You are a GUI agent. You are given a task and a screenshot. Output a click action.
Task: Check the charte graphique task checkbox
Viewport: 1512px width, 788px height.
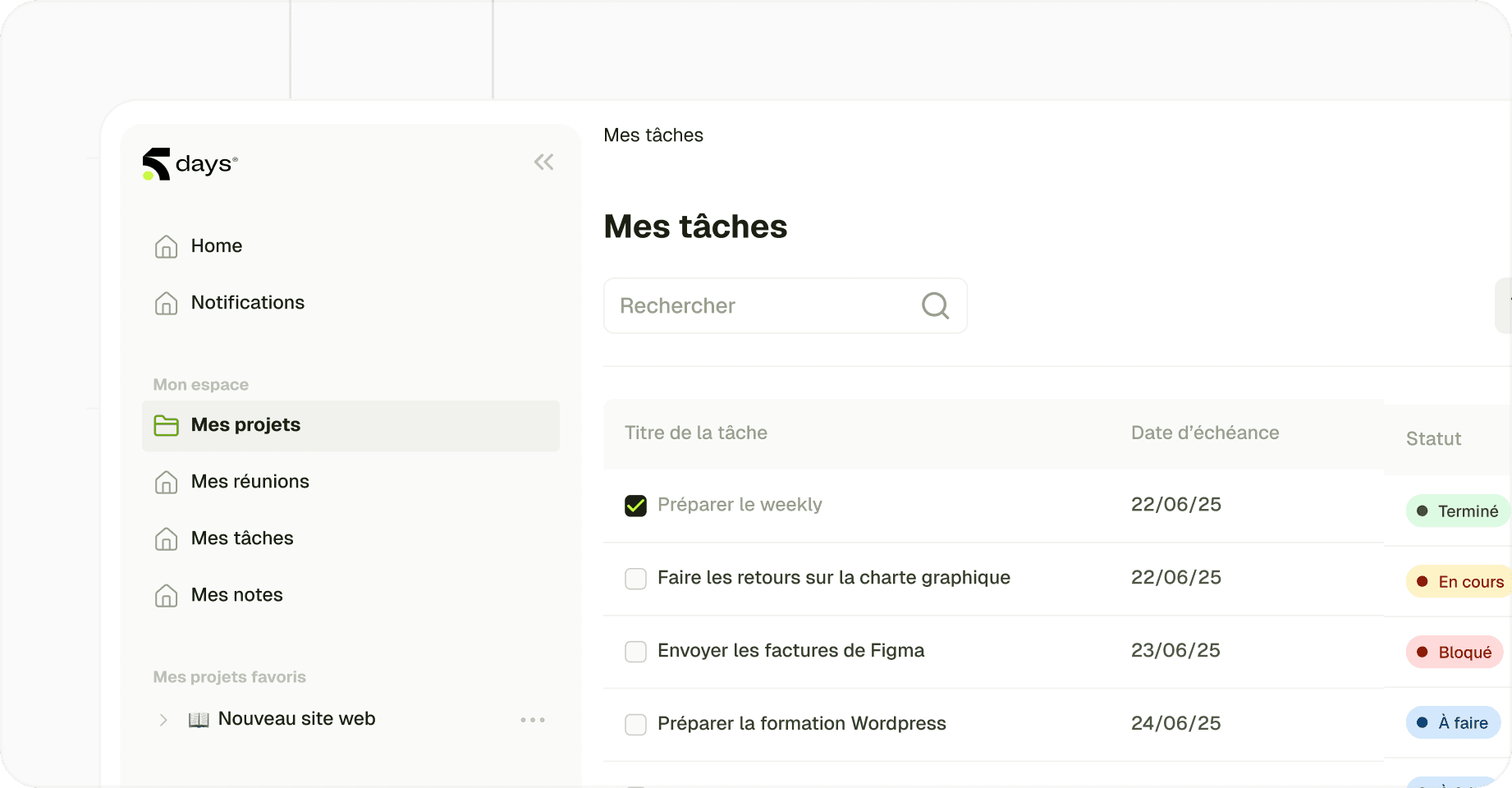pos(635,579)
